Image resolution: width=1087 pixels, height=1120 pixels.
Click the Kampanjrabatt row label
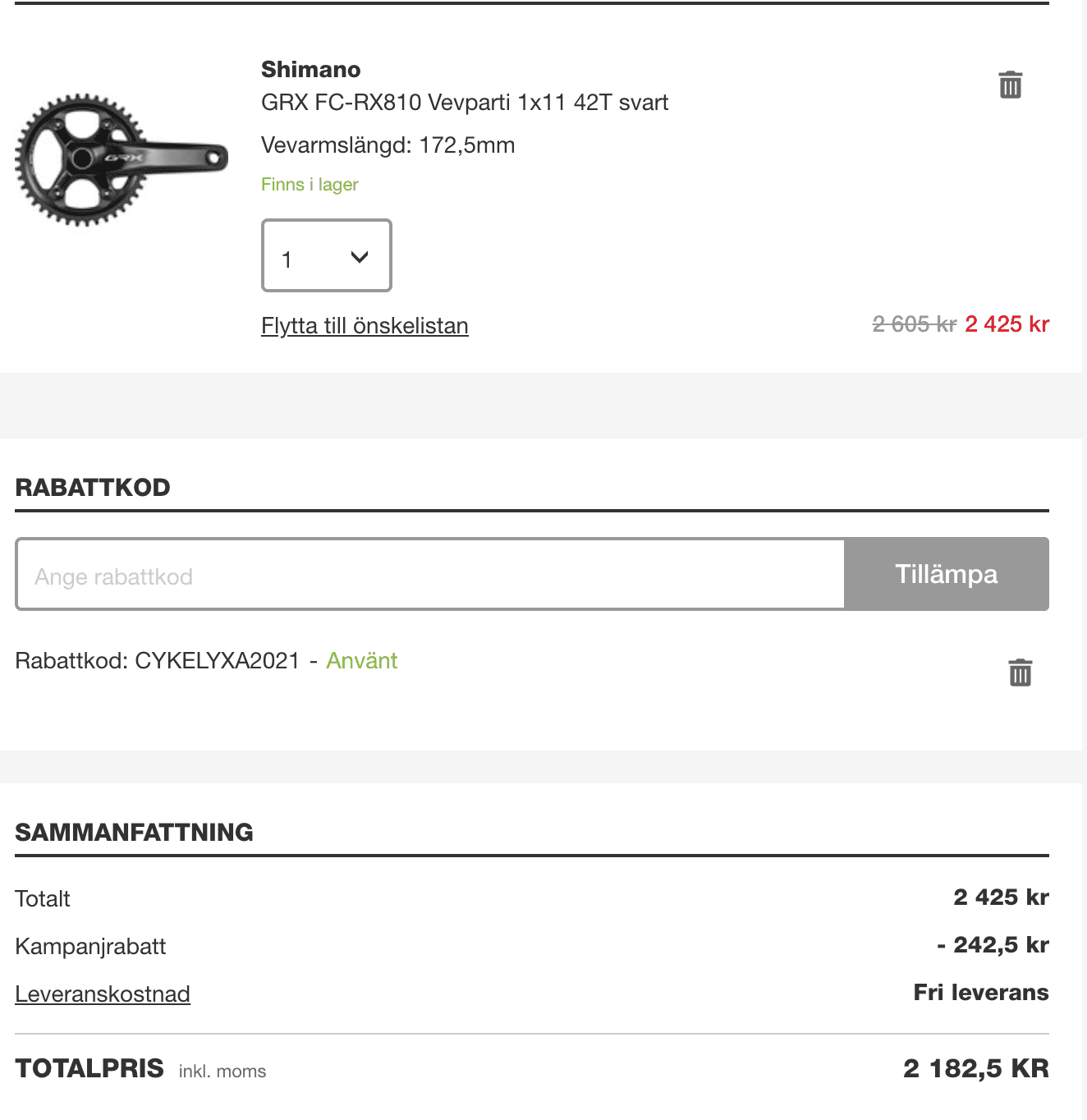tap(90, 947)
